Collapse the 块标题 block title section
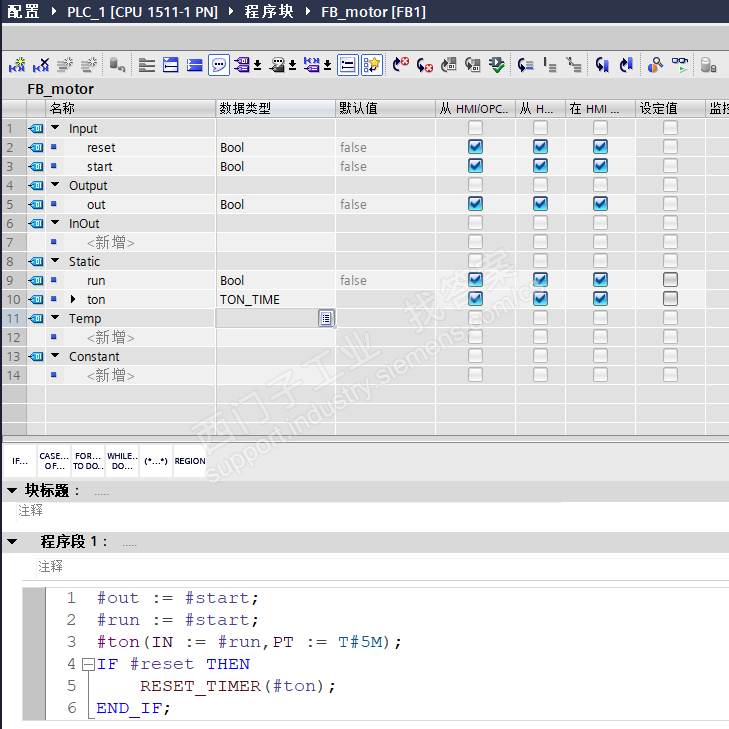The image size is (729, 729). point(12,490)
